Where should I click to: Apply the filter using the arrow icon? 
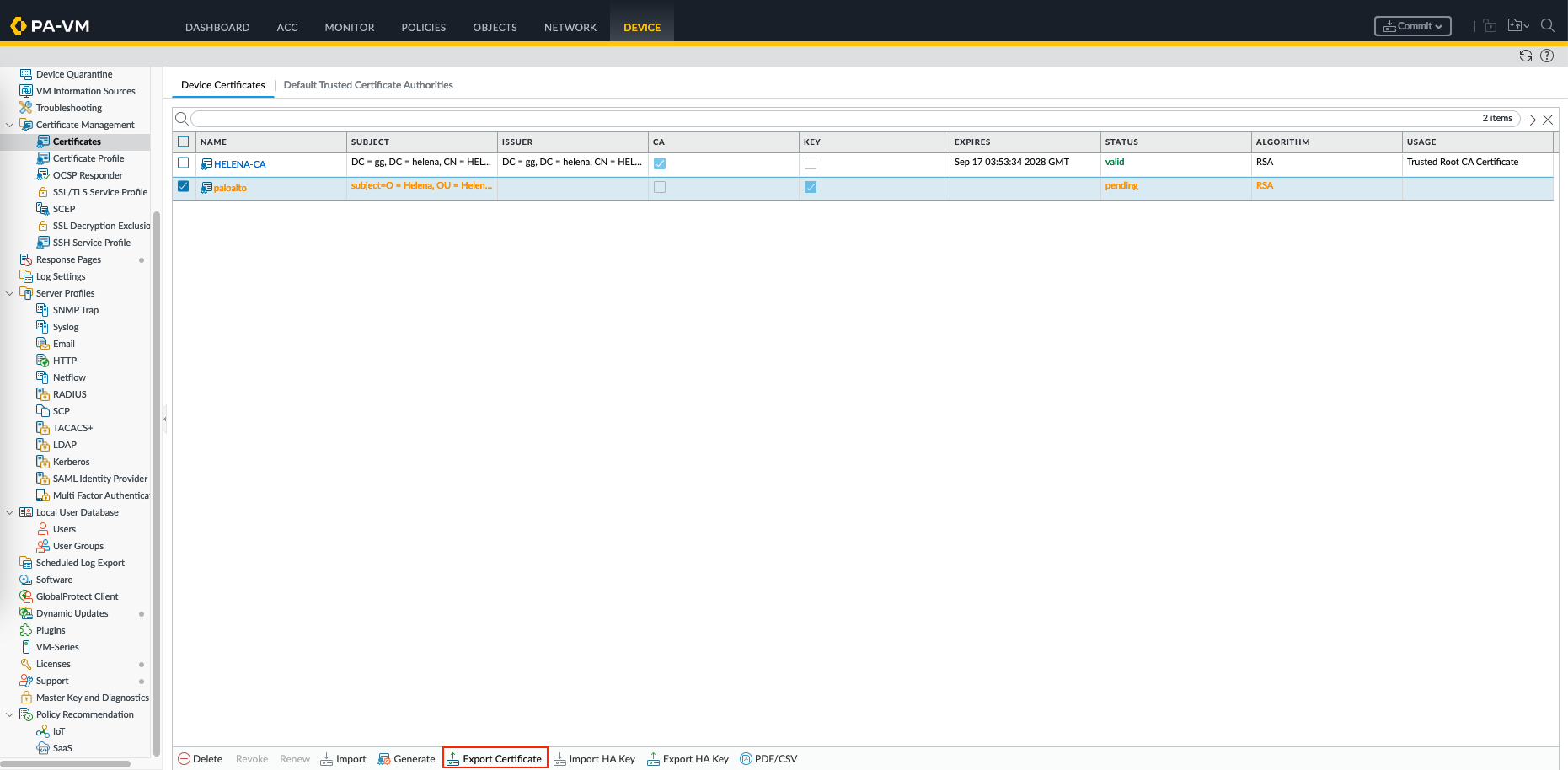[x=1530, y=120]
